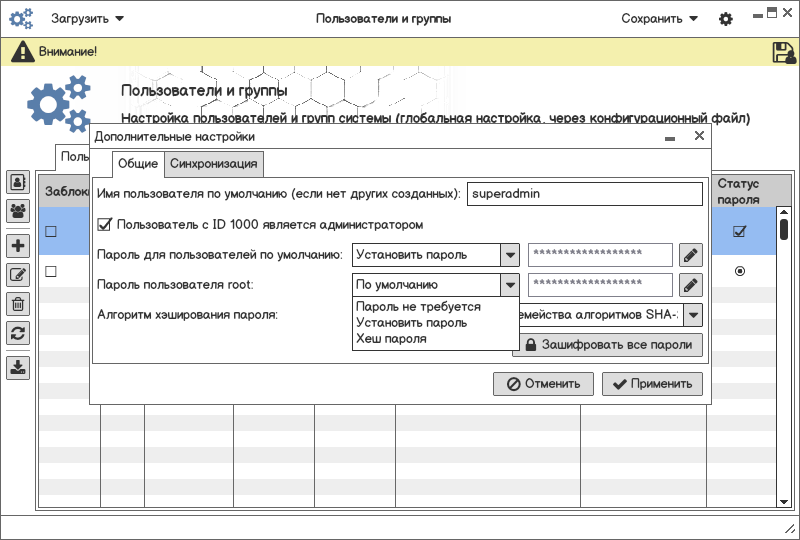Open settings gear in title bar
Image resolution: width=800 pixels, height=540 pixels.
(x=726, y=19)
